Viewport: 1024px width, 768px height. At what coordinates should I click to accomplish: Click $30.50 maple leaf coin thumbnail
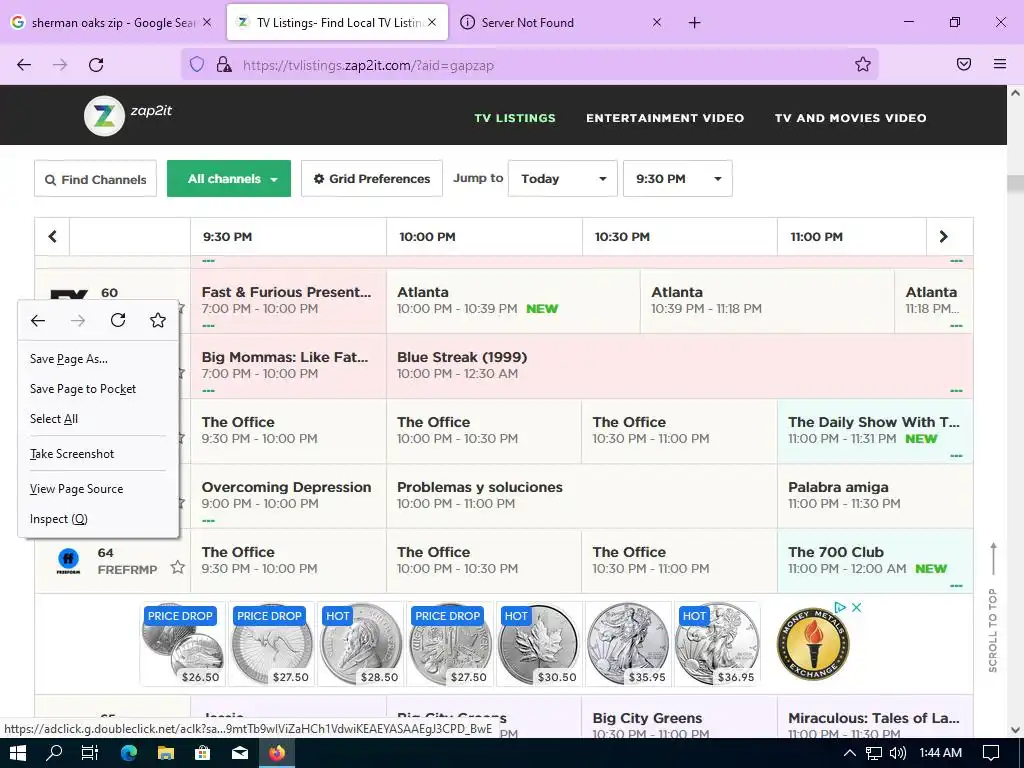coord(539,644)
